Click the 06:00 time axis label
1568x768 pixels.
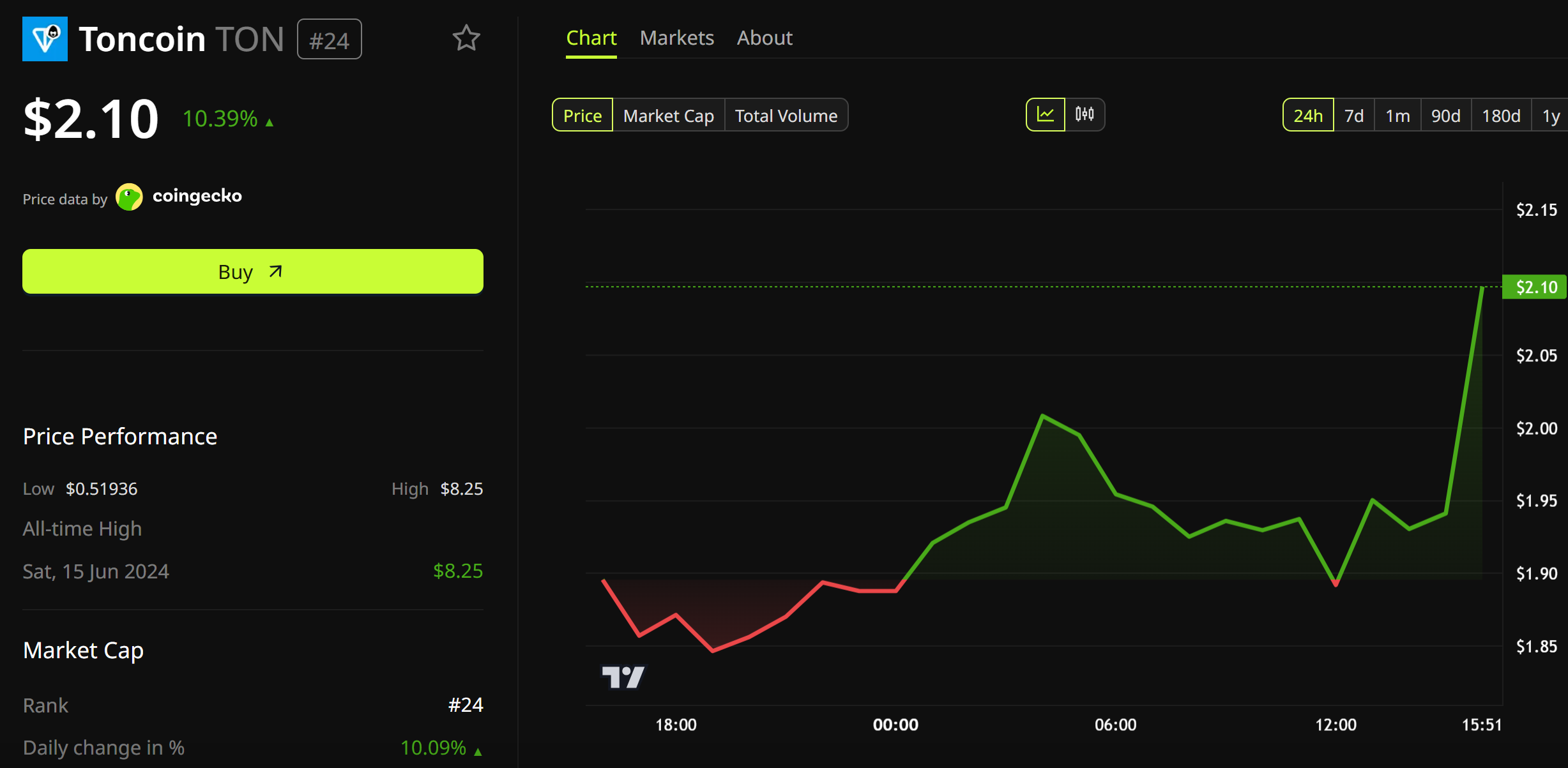tap(1115, 725)
